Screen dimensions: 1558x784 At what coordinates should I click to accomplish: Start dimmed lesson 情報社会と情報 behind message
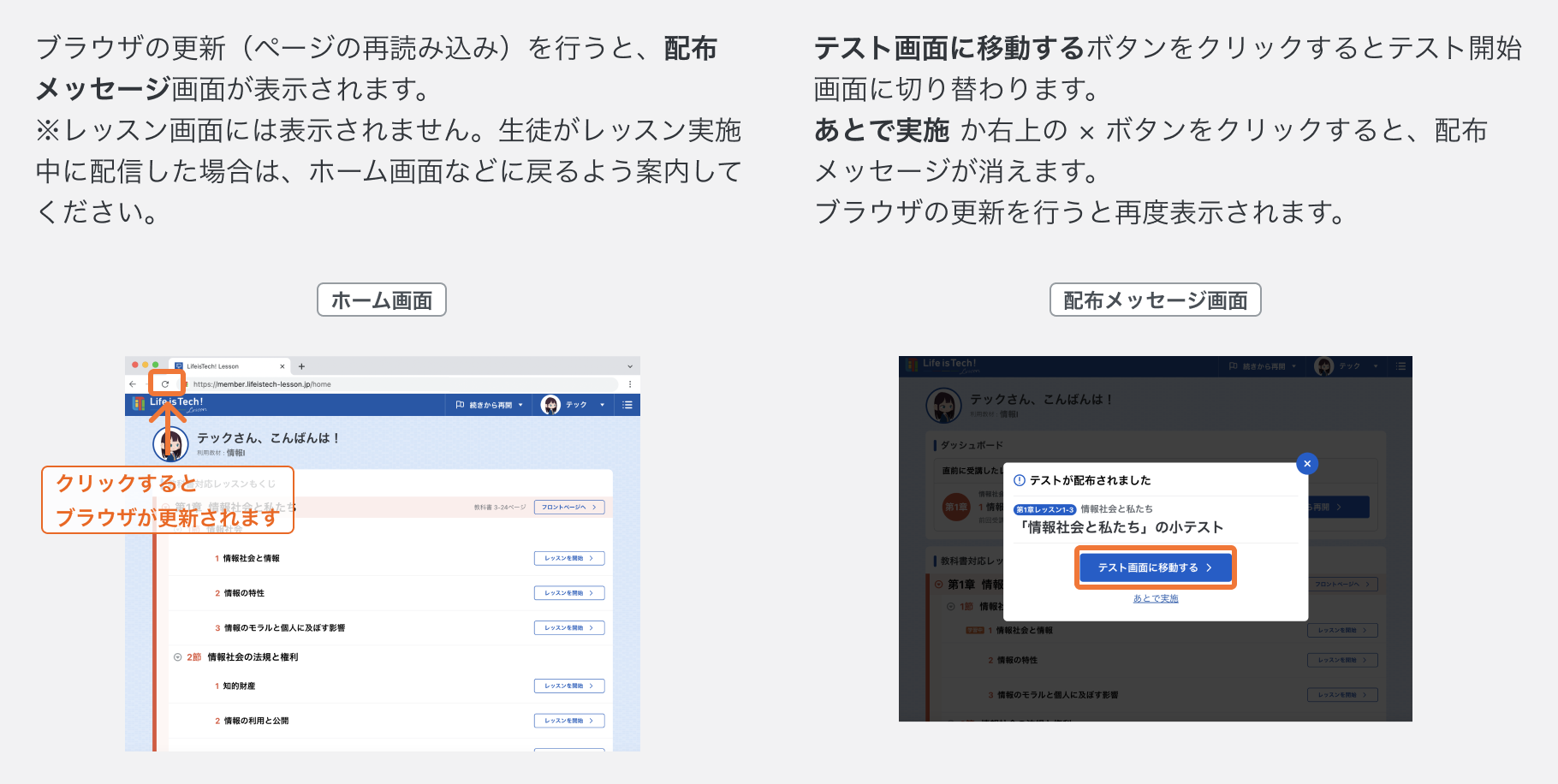click(x=1342, y=630)
